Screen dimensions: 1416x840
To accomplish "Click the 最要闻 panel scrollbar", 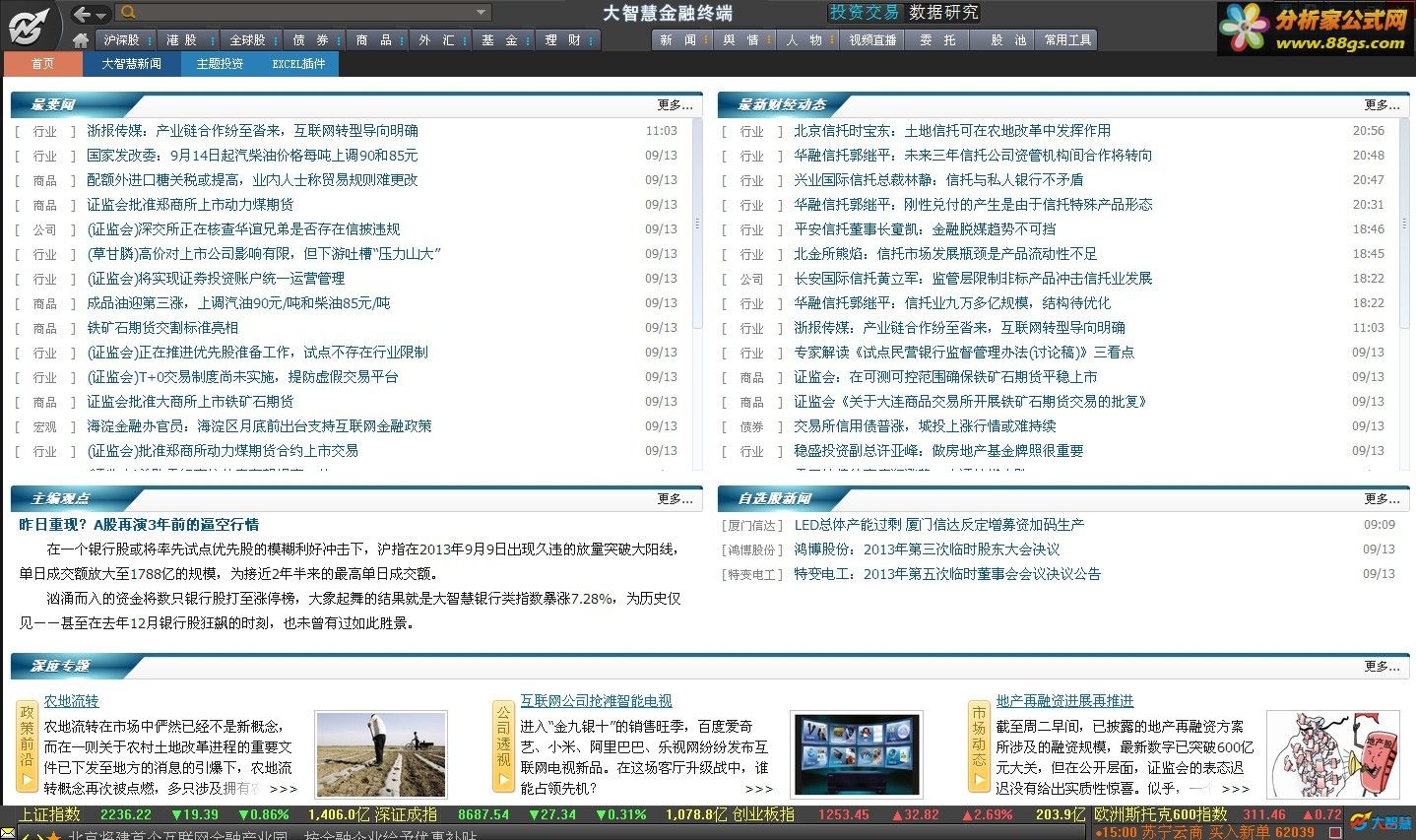I will click(x=698, y=225).
